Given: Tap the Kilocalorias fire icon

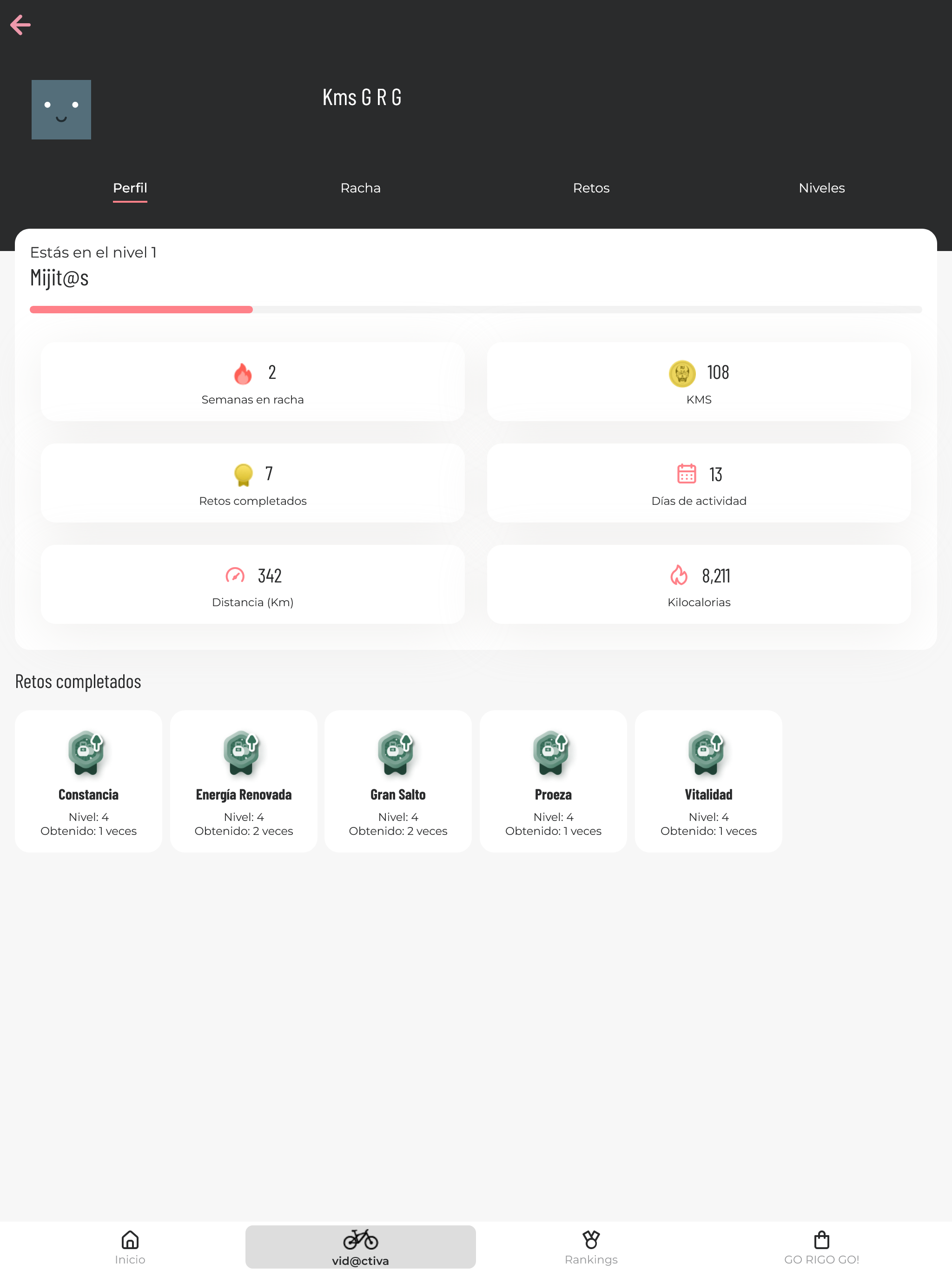Looking at the screenshot, I should [679, 575].
